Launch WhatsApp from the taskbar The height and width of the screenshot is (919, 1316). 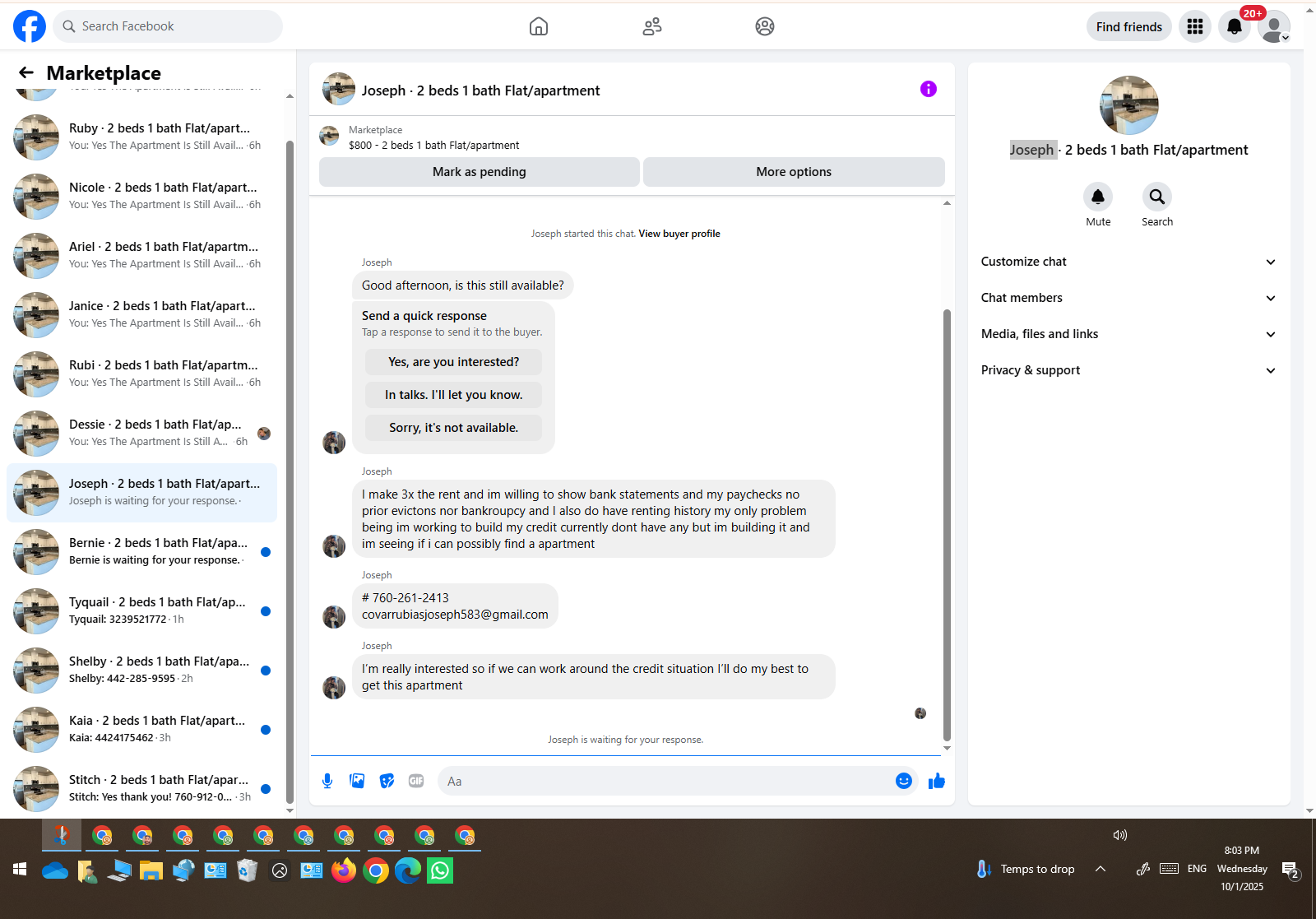click(x=440, y=870)
